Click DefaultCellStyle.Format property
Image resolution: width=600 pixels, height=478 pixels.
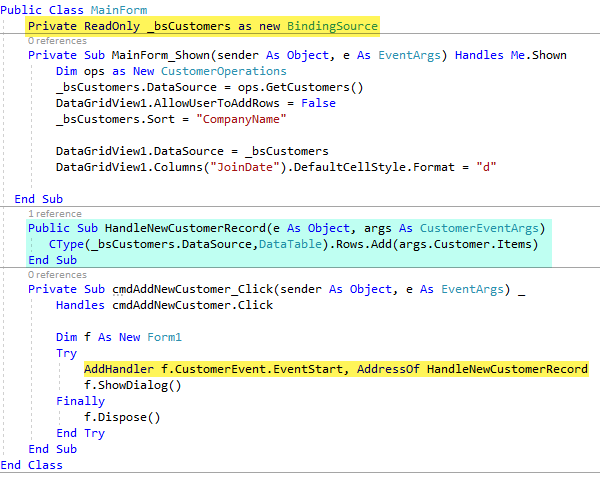374,168
